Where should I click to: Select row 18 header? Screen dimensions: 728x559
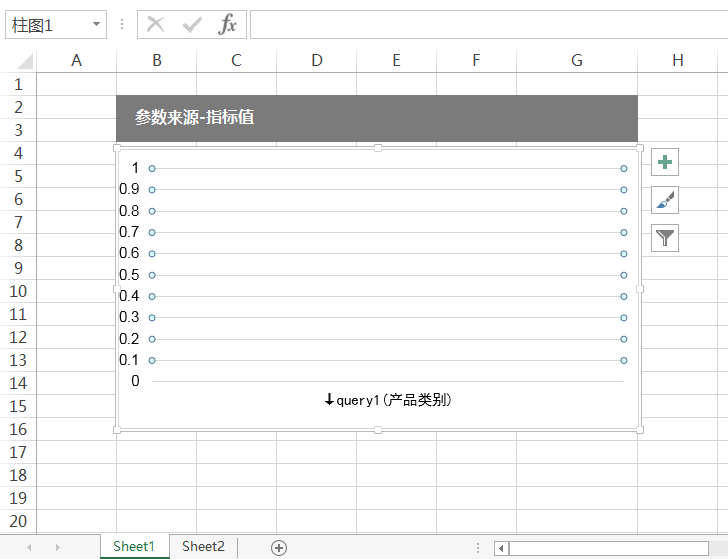click(x=18, y=475)
